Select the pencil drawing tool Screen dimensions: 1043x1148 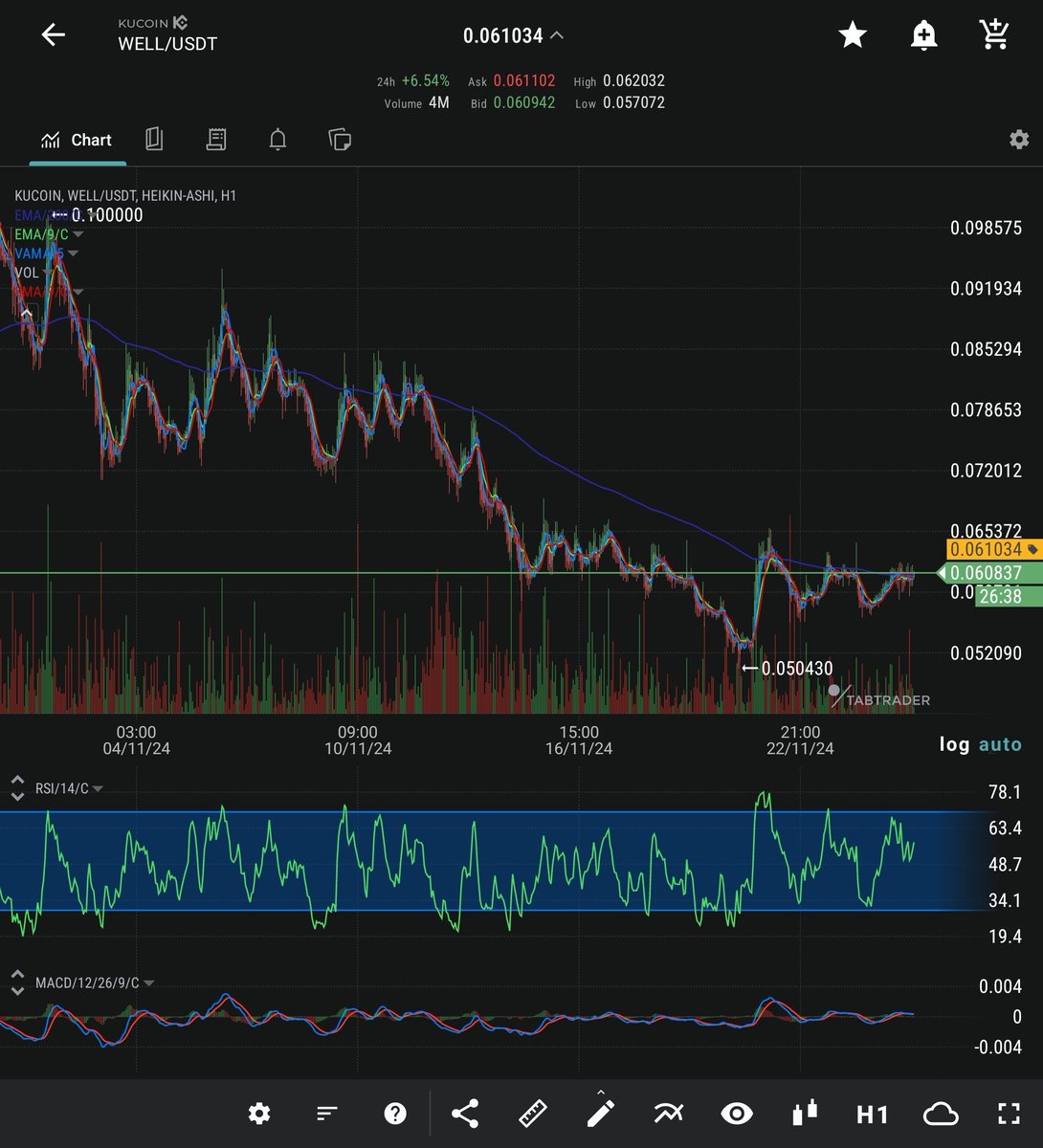click(601, 1112)
